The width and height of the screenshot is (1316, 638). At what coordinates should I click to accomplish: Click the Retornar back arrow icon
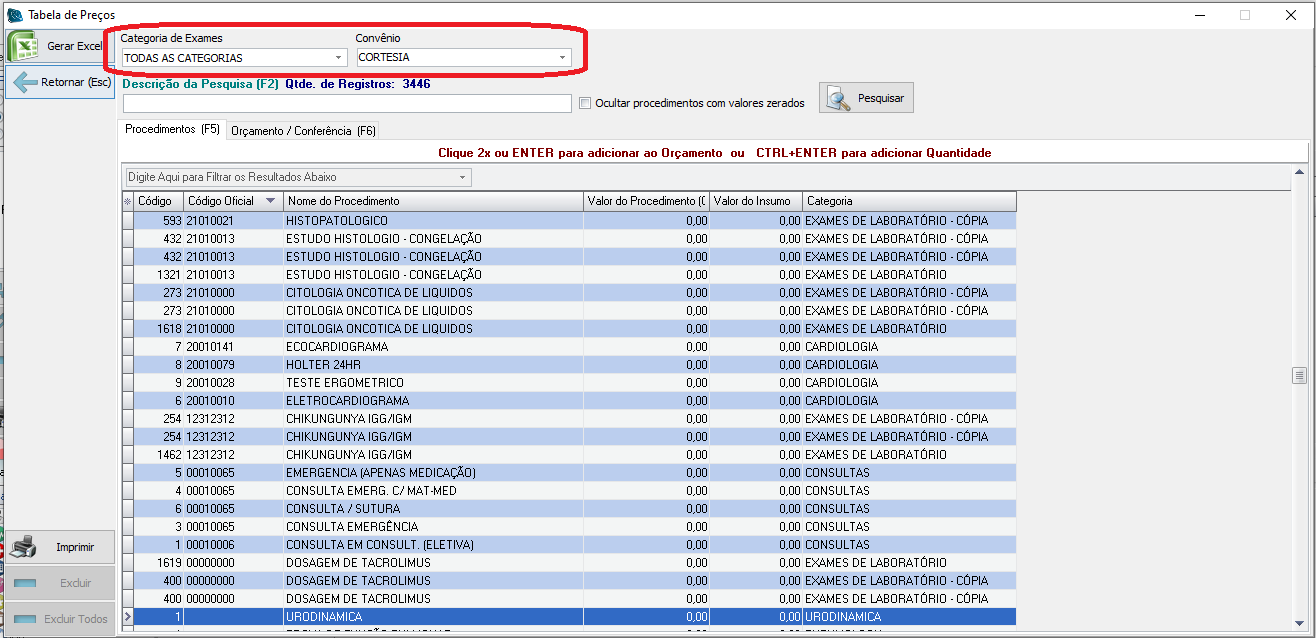point(25,82)
